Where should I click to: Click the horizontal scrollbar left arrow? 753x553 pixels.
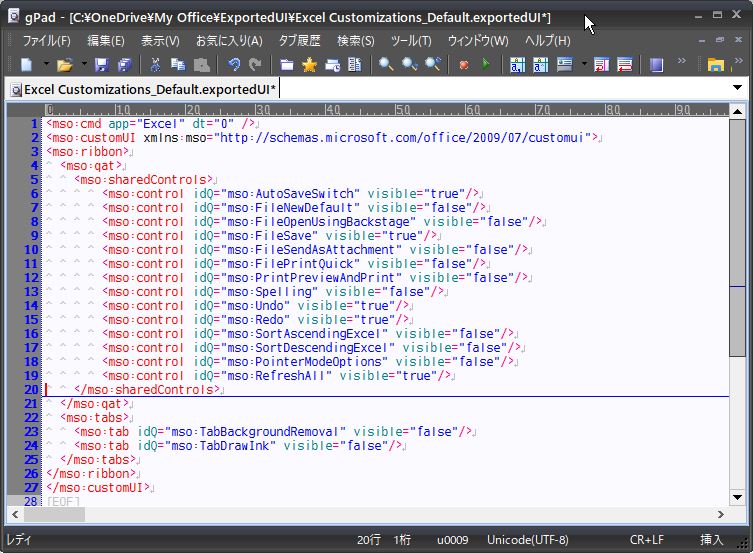(x=15, y=514)
